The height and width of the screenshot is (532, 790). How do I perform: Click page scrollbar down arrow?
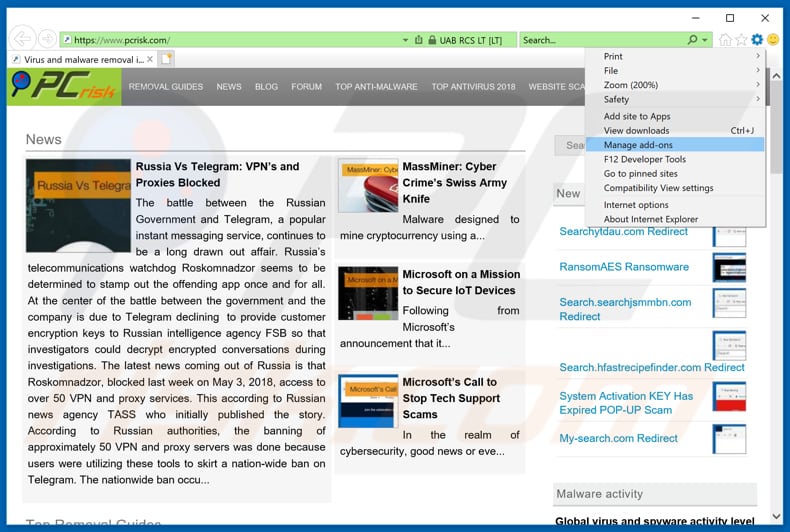pos(776,517)
